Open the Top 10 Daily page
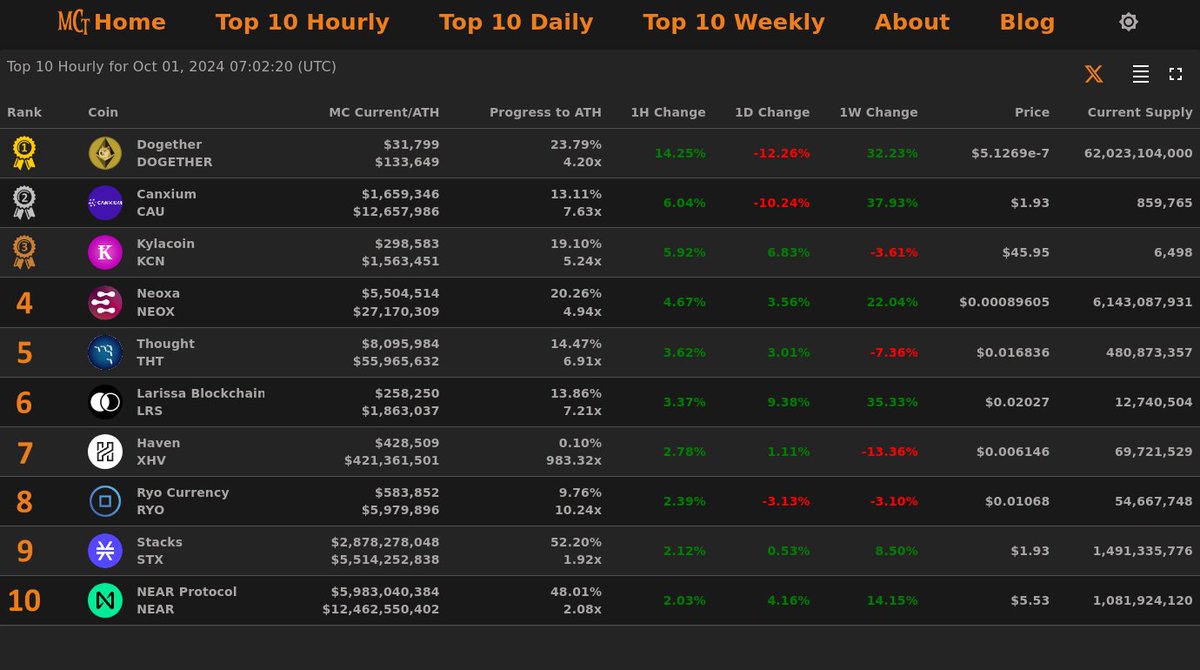This screenshot has height=670, width=1200. coord(516,22)
